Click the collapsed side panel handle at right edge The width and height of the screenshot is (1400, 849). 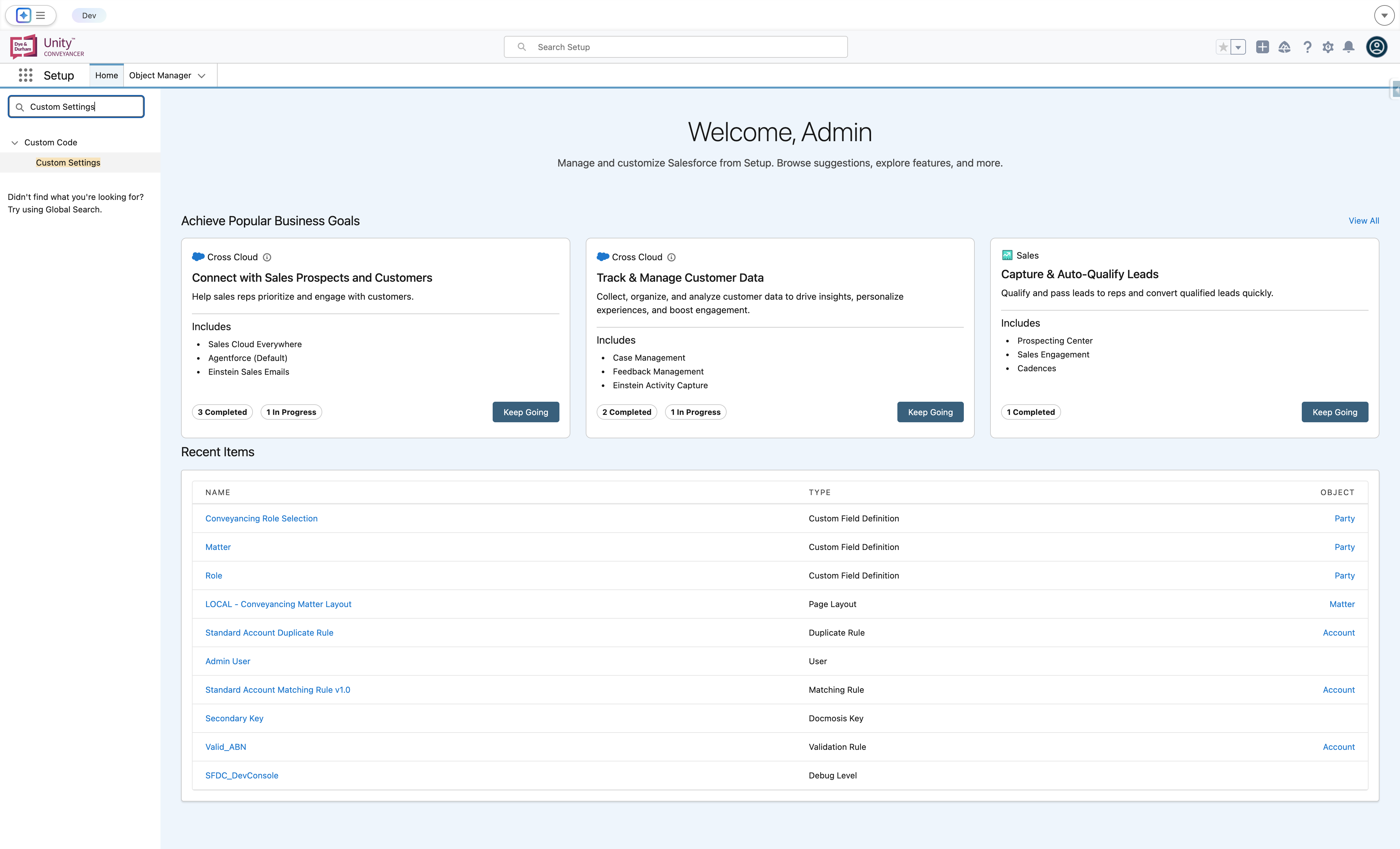point(1396,90)
